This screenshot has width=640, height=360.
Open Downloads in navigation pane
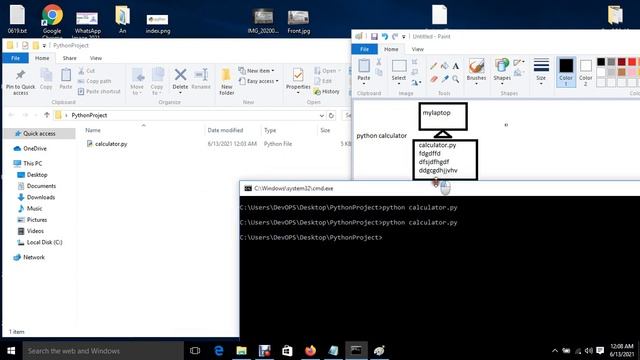click(x=40, y=197)
